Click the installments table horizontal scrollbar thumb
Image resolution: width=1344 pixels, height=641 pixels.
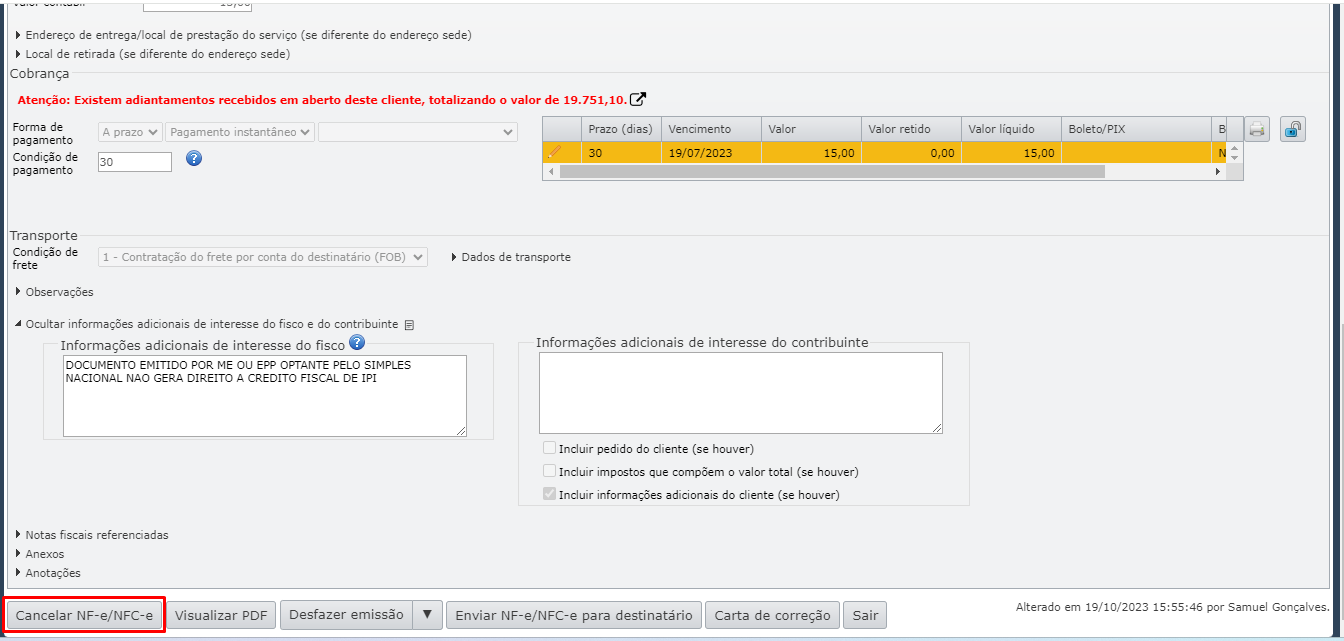coord(832,171)
